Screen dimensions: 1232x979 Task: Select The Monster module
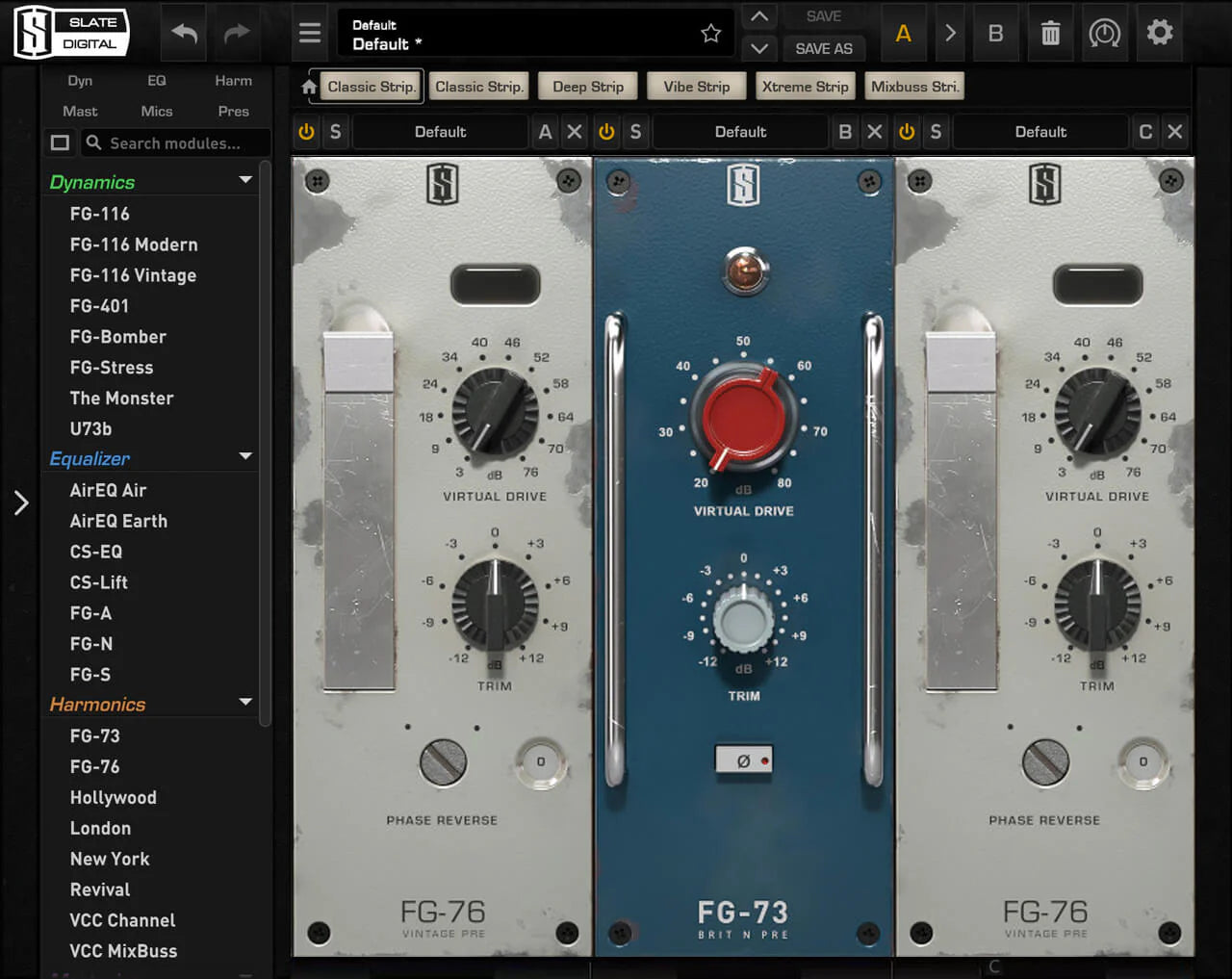[121, 399]
